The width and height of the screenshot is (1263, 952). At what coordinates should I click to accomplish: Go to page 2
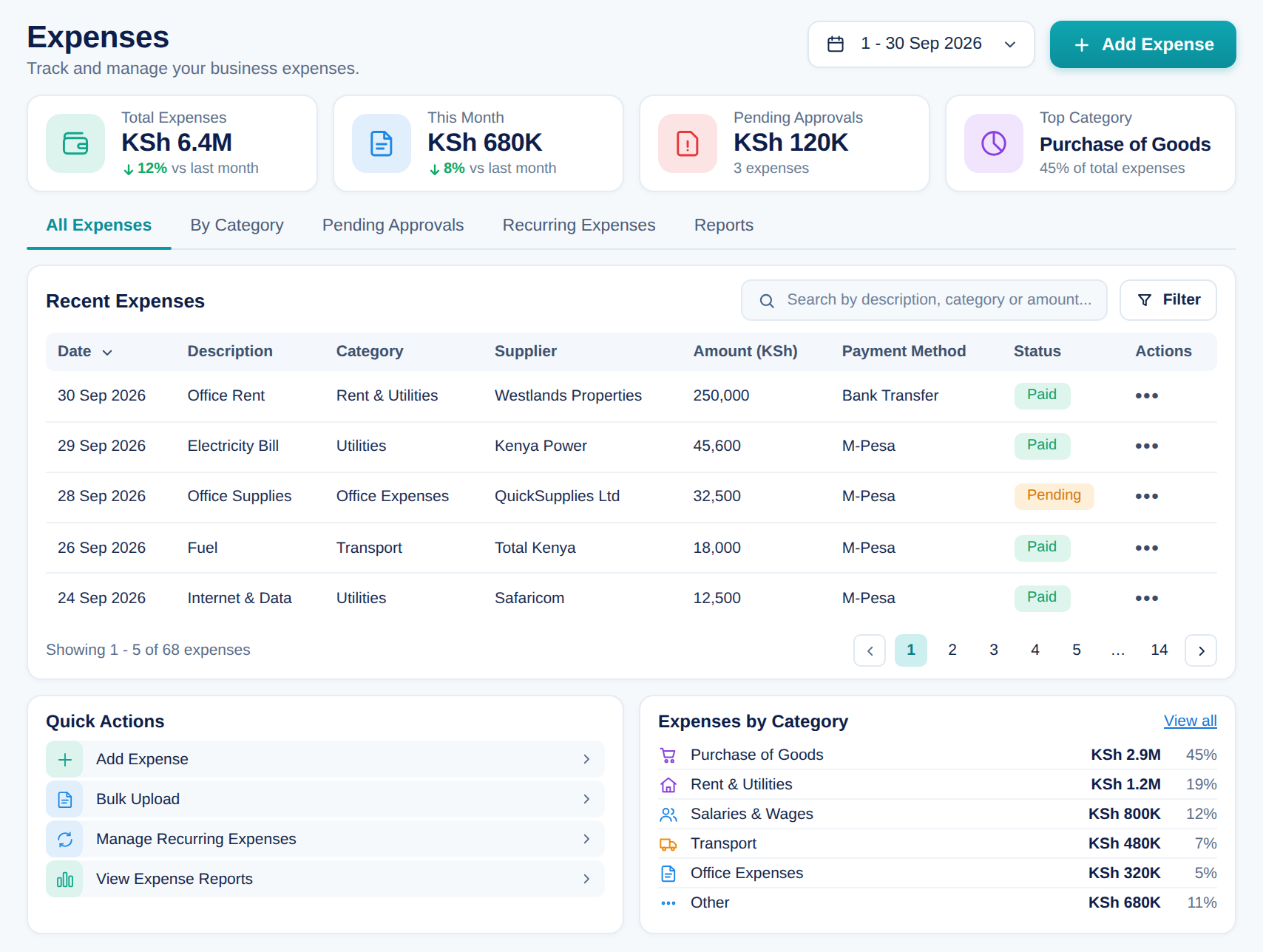(952, 650)
